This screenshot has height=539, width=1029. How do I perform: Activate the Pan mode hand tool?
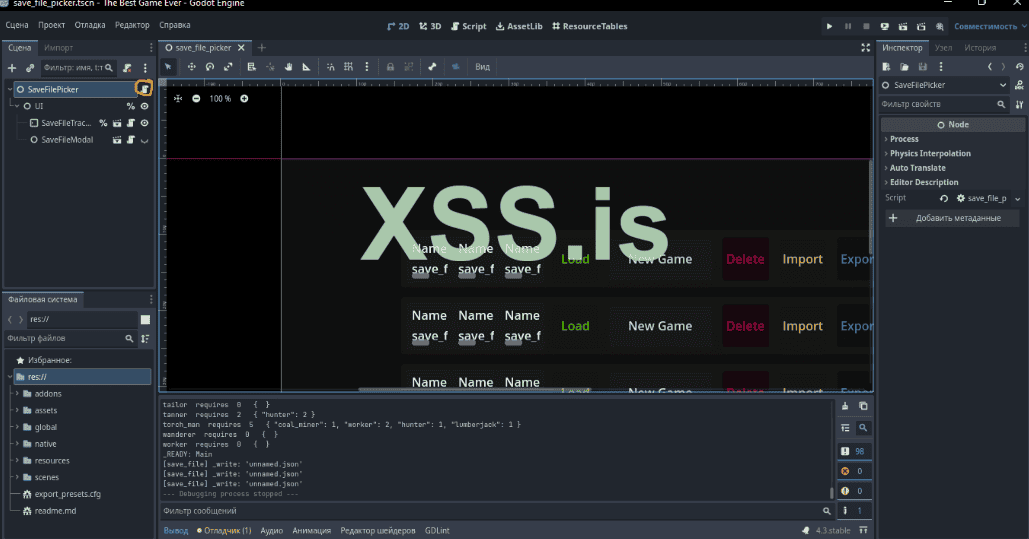288,67
